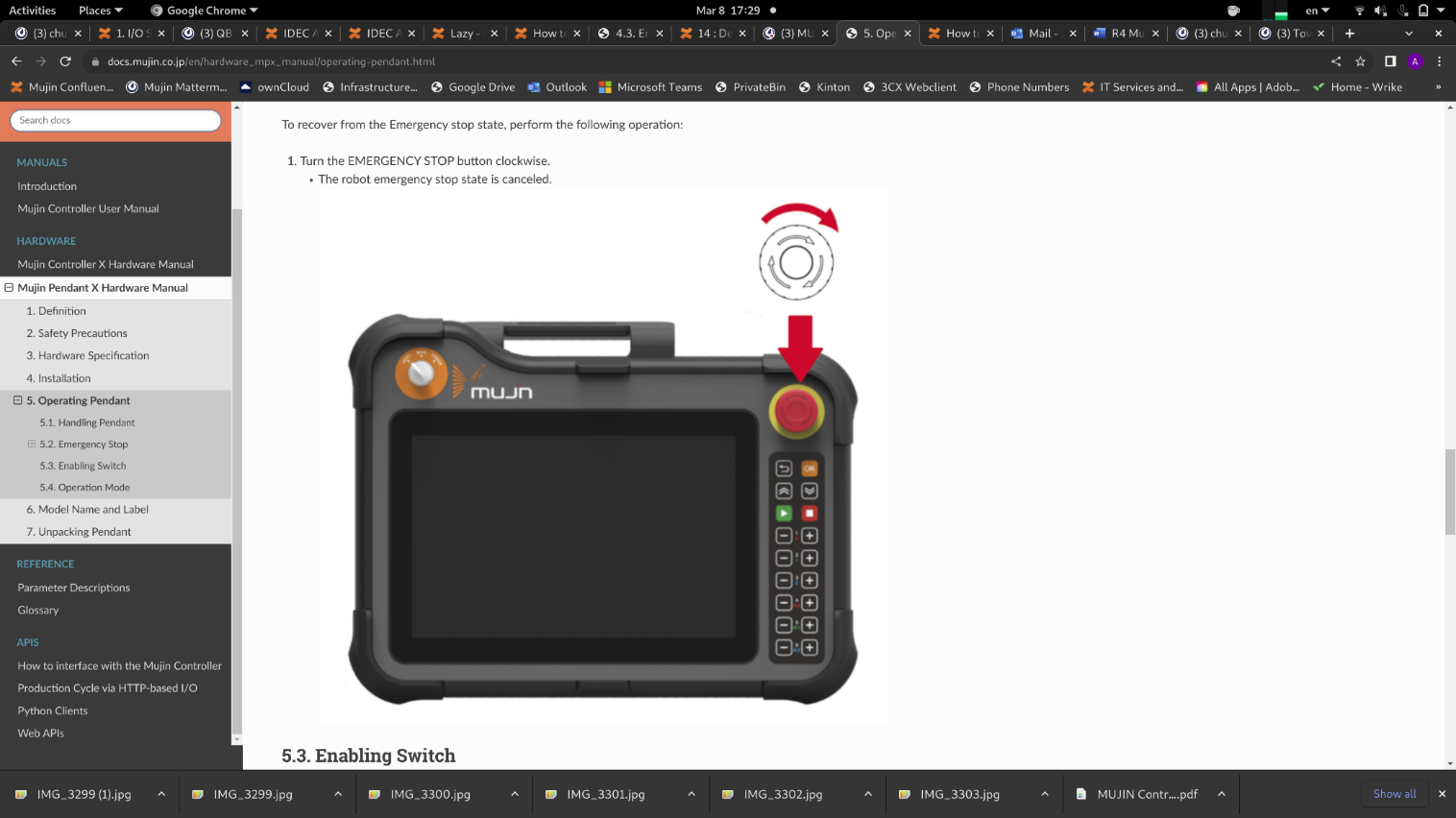Go to 6. Model Name and Label
This screenshot has height=818, width=1456.
pyautogui.click(x=87, y=510)
